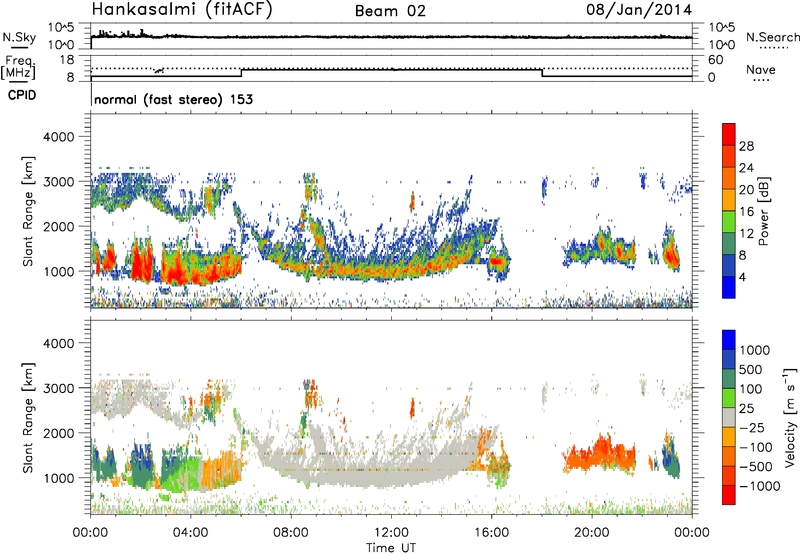Select the Freq. [MHz] axis label
The height and width of the screenshot is (554, 800).
[x=19, y=68]
